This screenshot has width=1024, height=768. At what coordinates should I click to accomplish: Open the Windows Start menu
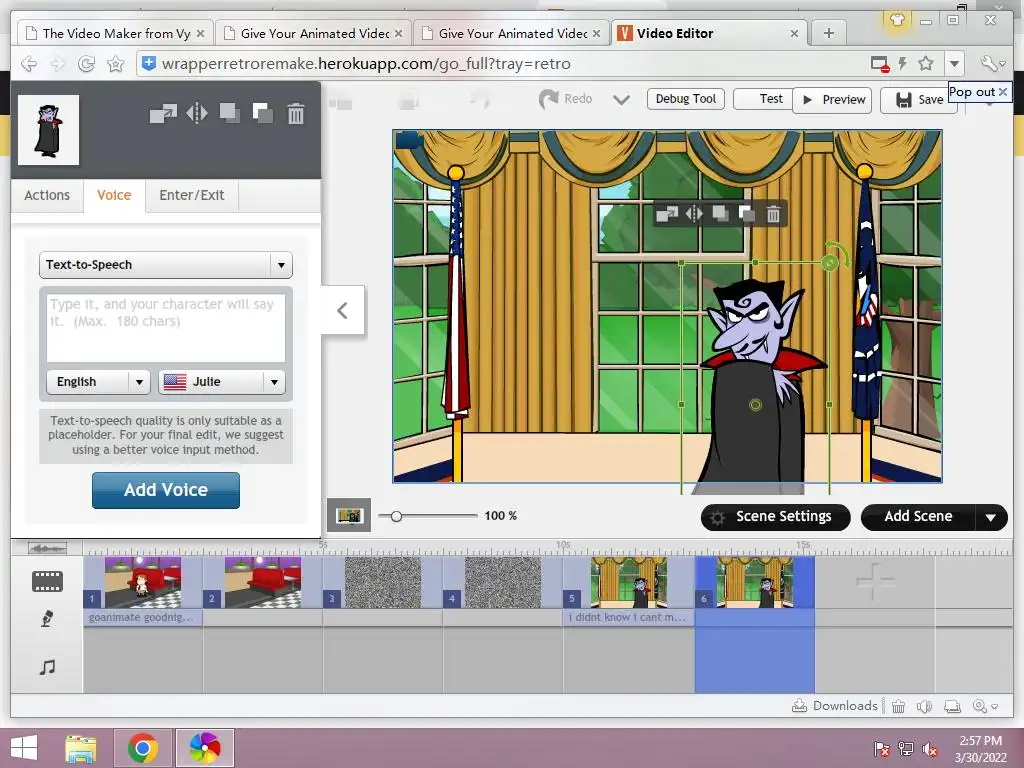24,748
